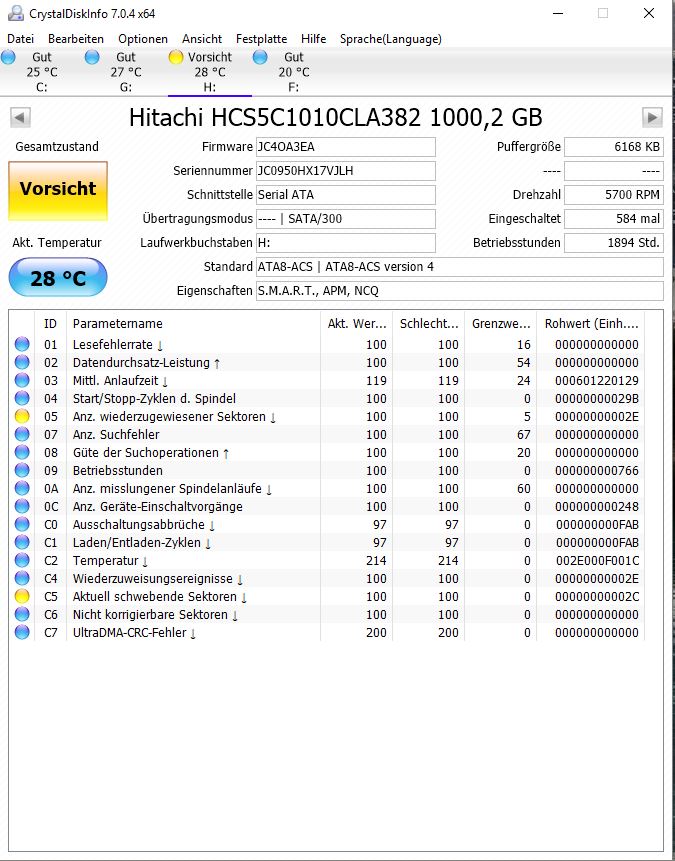
Task: Click the drive title Hitachi HCS5C1010CLA382
Action: [336, 117]
